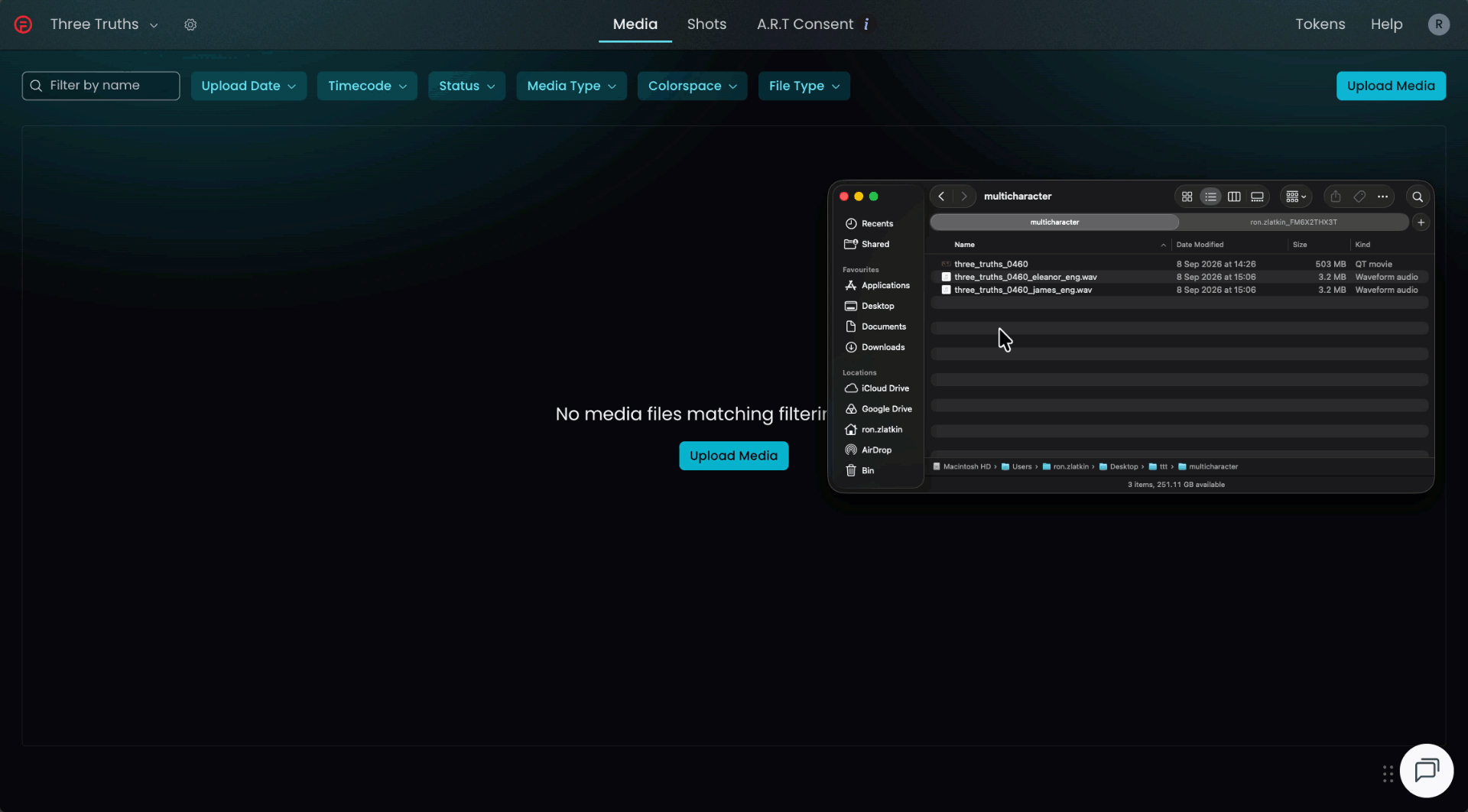The height and width of the screenshot is (812, 1468).
Task: Expand the Upload Date filter
Action: coord(248,86)
